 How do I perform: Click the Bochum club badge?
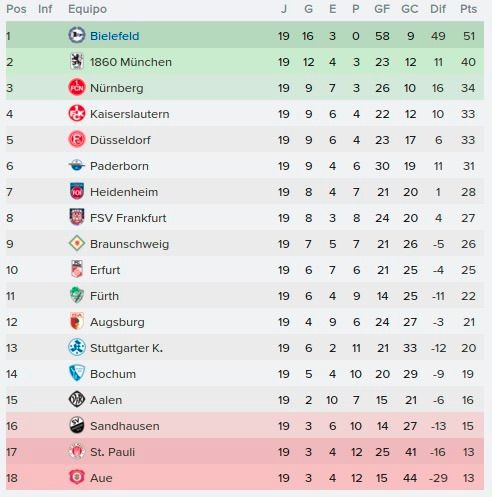(x=77, y=373)
